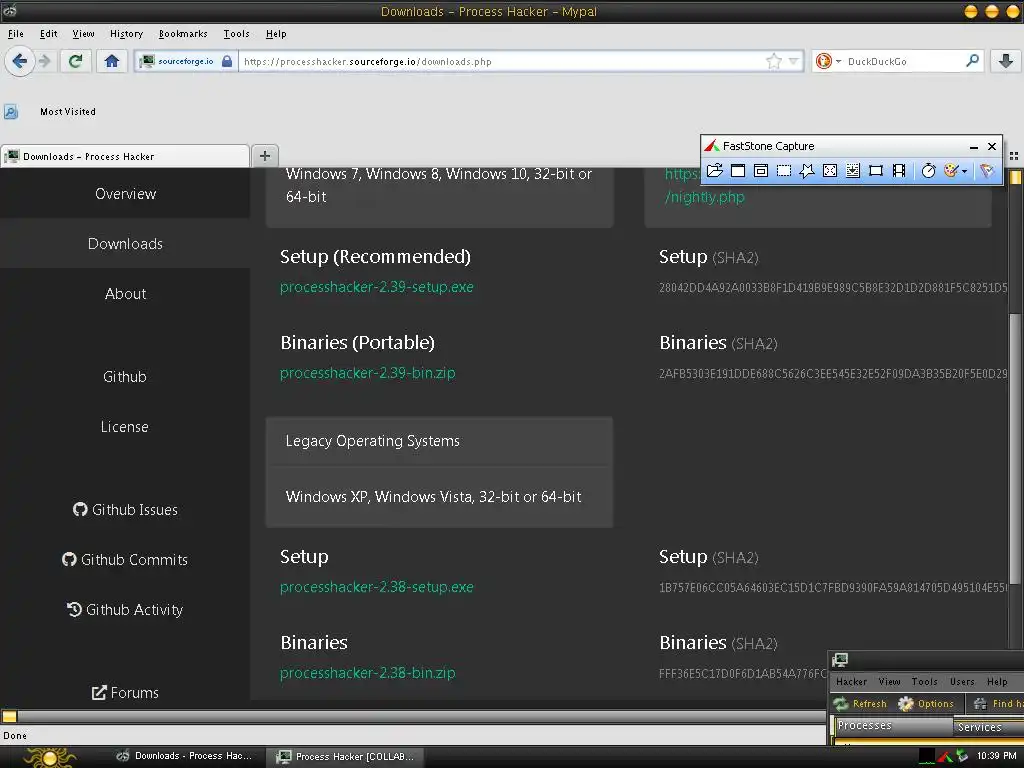Image resolution: width=1024 pixels, height=768 pixels.
Task: Open Hacker menu in Process Hacker window
Action: (852, 682)
